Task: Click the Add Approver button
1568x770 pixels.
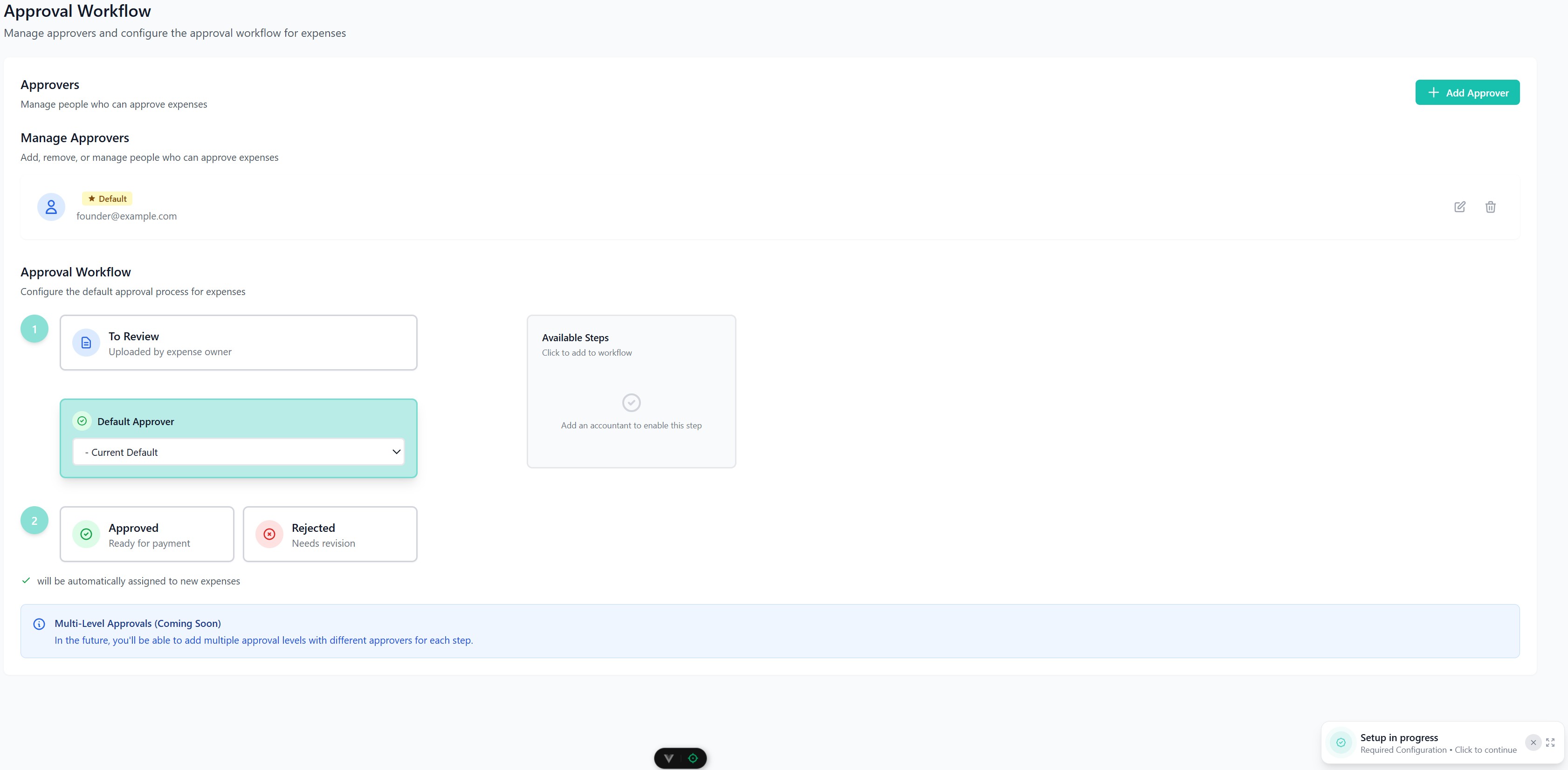Action: (x=1468, y=93)
